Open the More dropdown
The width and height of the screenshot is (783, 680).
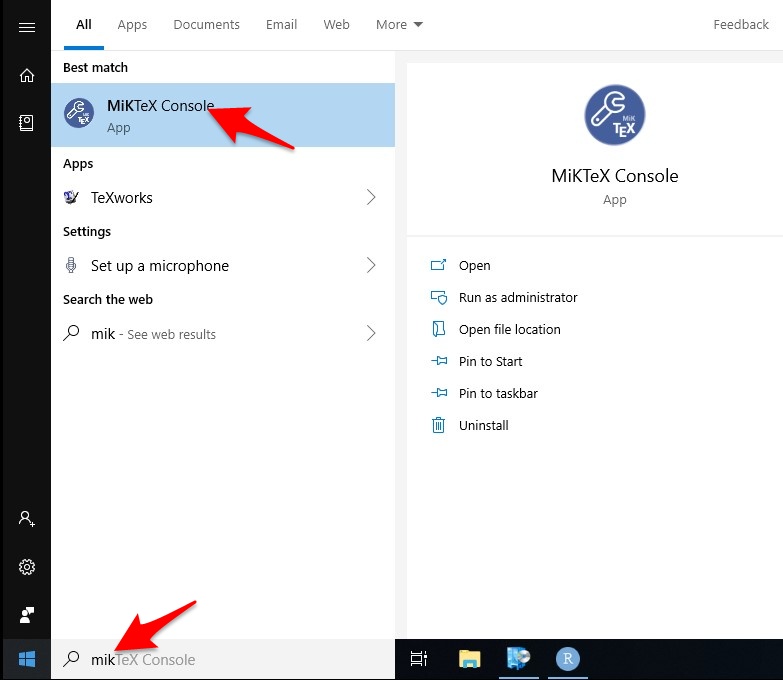pos(399,24)
